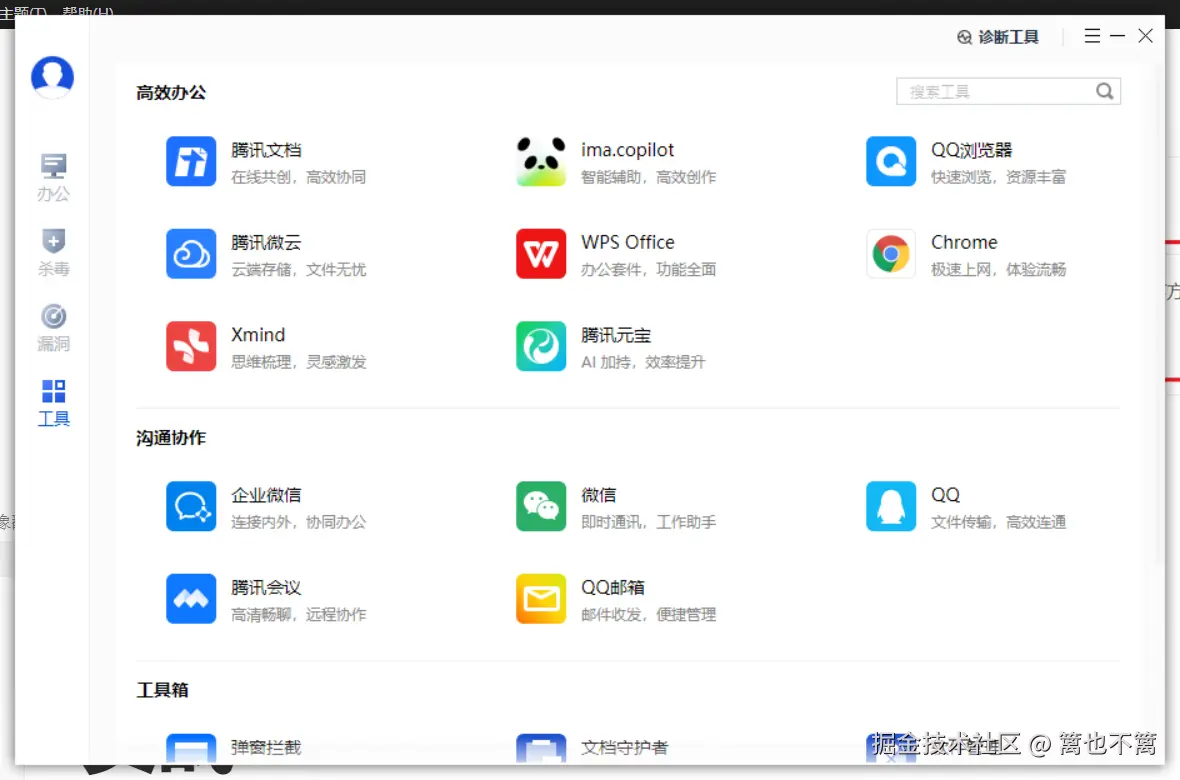Image resolution: width=1180 pixels, height=780 pixels.
Task: Click the 即时通讯，工作助手 description
Action: pos(649,522)
